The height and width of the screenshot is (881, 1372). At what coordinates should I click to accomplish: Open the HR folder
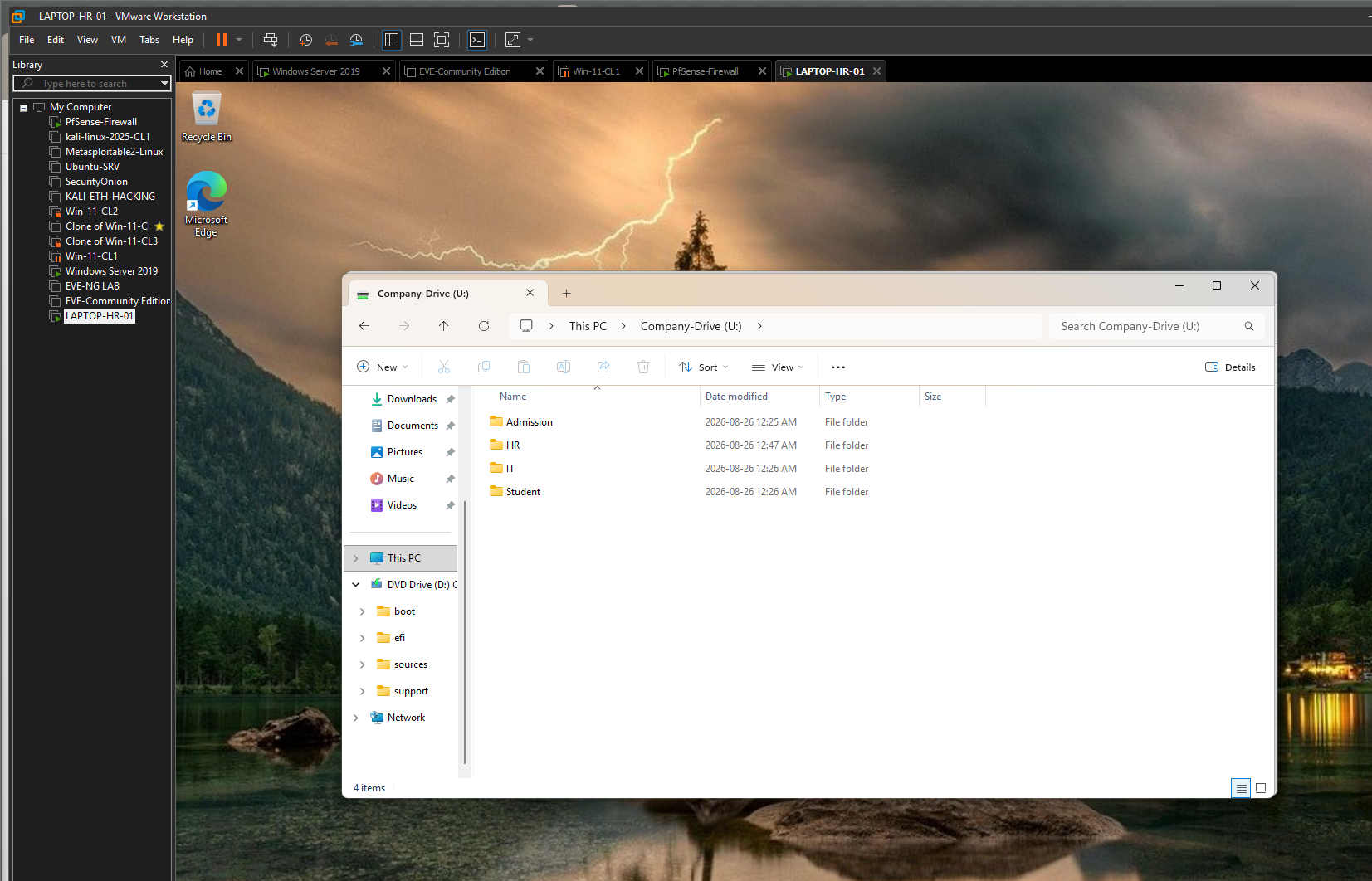click(513, 445)
